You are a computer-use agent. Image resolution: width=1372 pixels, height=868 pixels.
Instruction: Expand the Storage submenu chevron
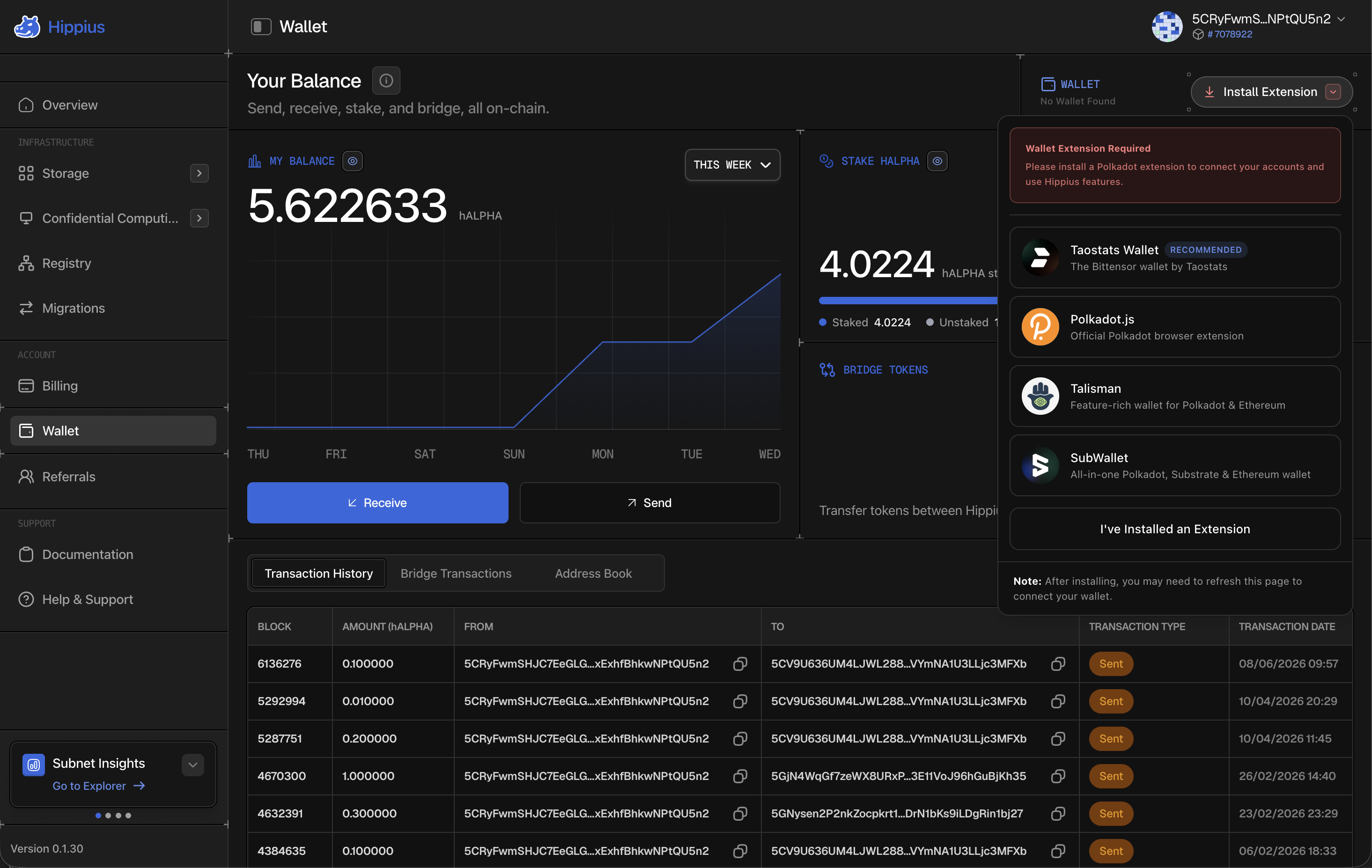[199, 173]
